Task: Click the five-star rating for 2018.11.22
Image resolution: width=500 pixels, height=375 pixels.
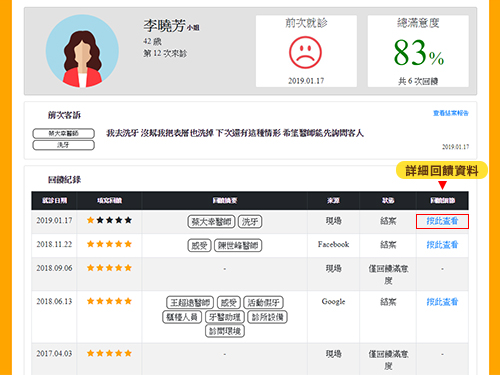Action: [x=109, y=244]
